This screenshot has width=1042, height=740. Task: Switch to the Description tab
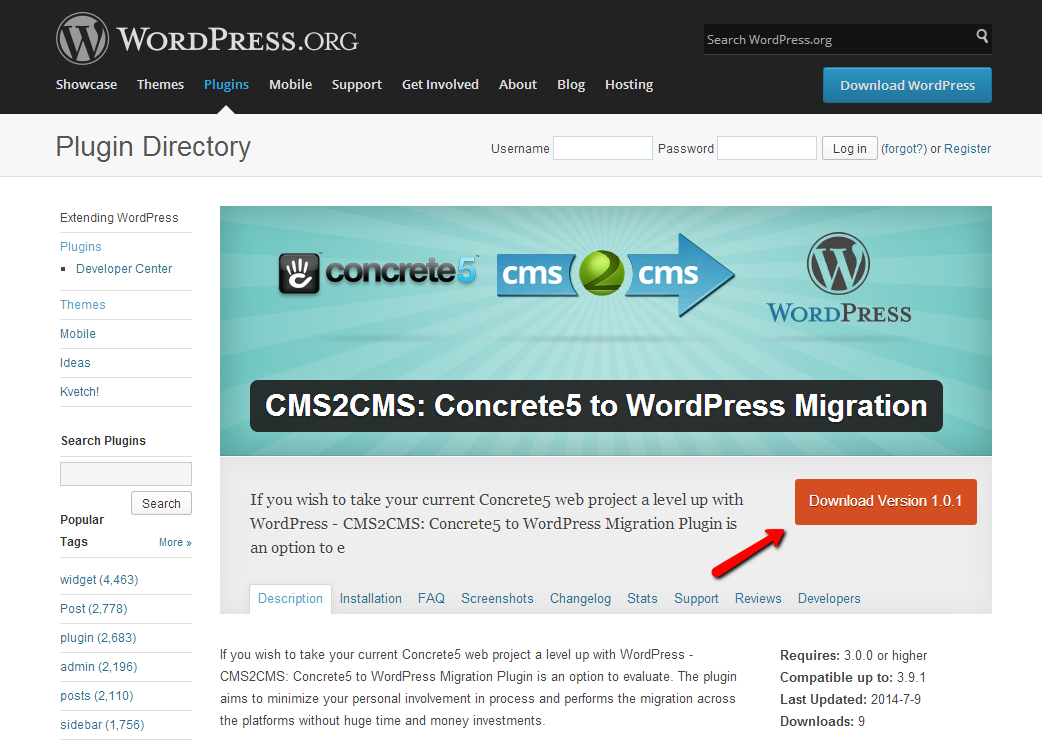tap(290, 599)
